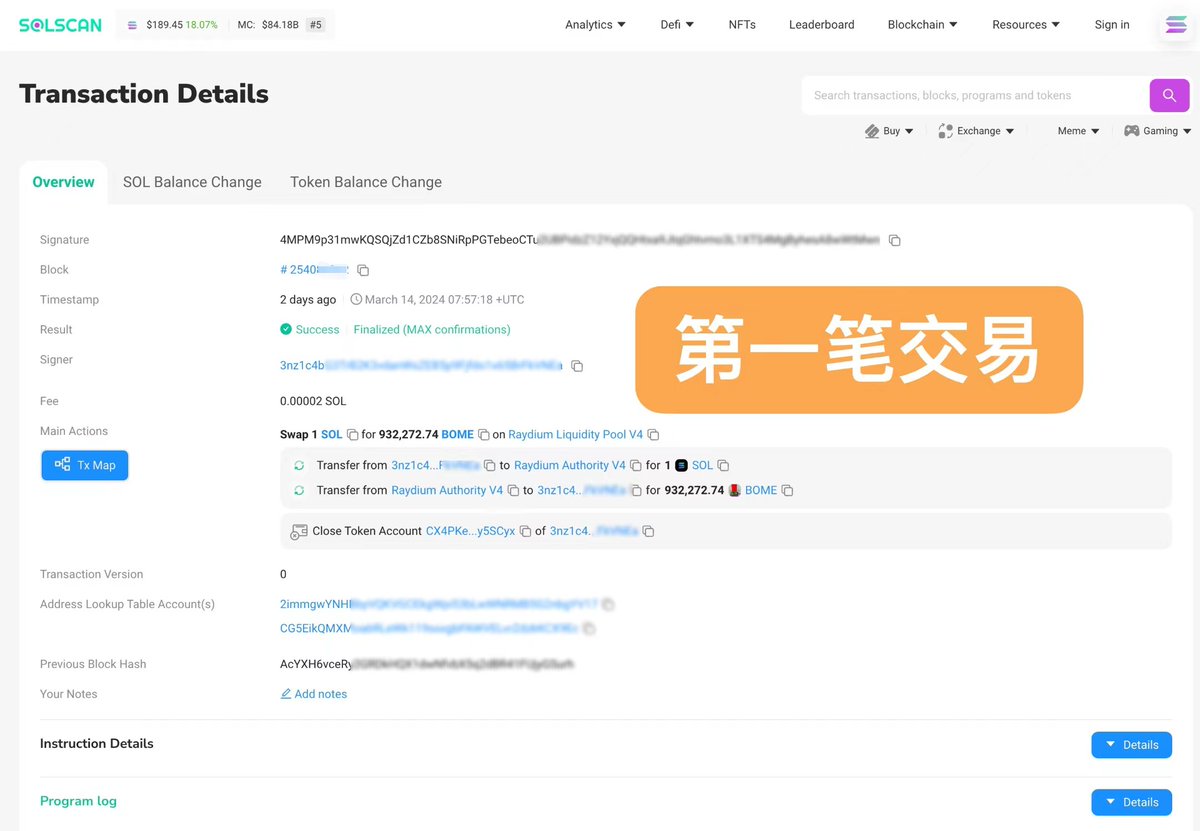Click the fee value 0.00002 SOL
Image resolution: width=1200 pixels, height=831 pixels.
point(313,401)
